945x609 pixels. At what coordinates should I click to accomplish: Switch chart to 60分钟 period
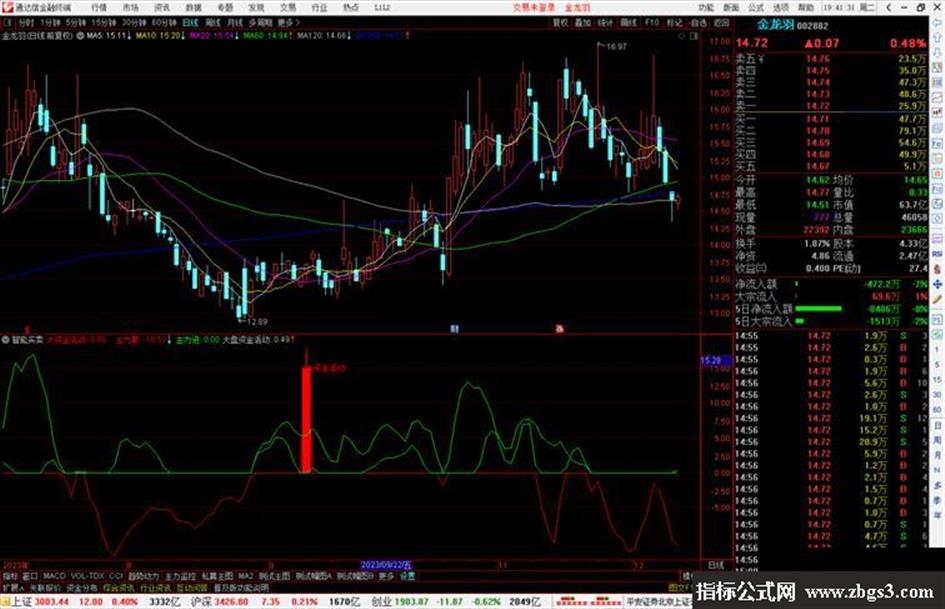coord(163,22)
